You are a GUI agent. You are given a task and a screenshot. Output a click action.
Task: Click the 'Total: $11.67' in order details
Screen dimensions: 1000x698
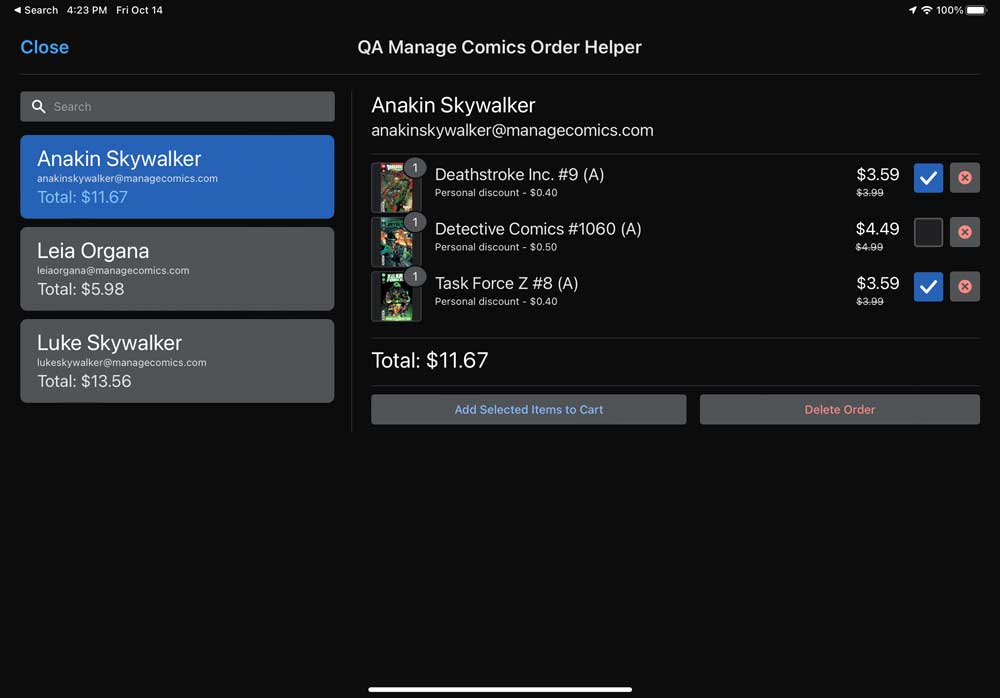[x=430, y=360]
